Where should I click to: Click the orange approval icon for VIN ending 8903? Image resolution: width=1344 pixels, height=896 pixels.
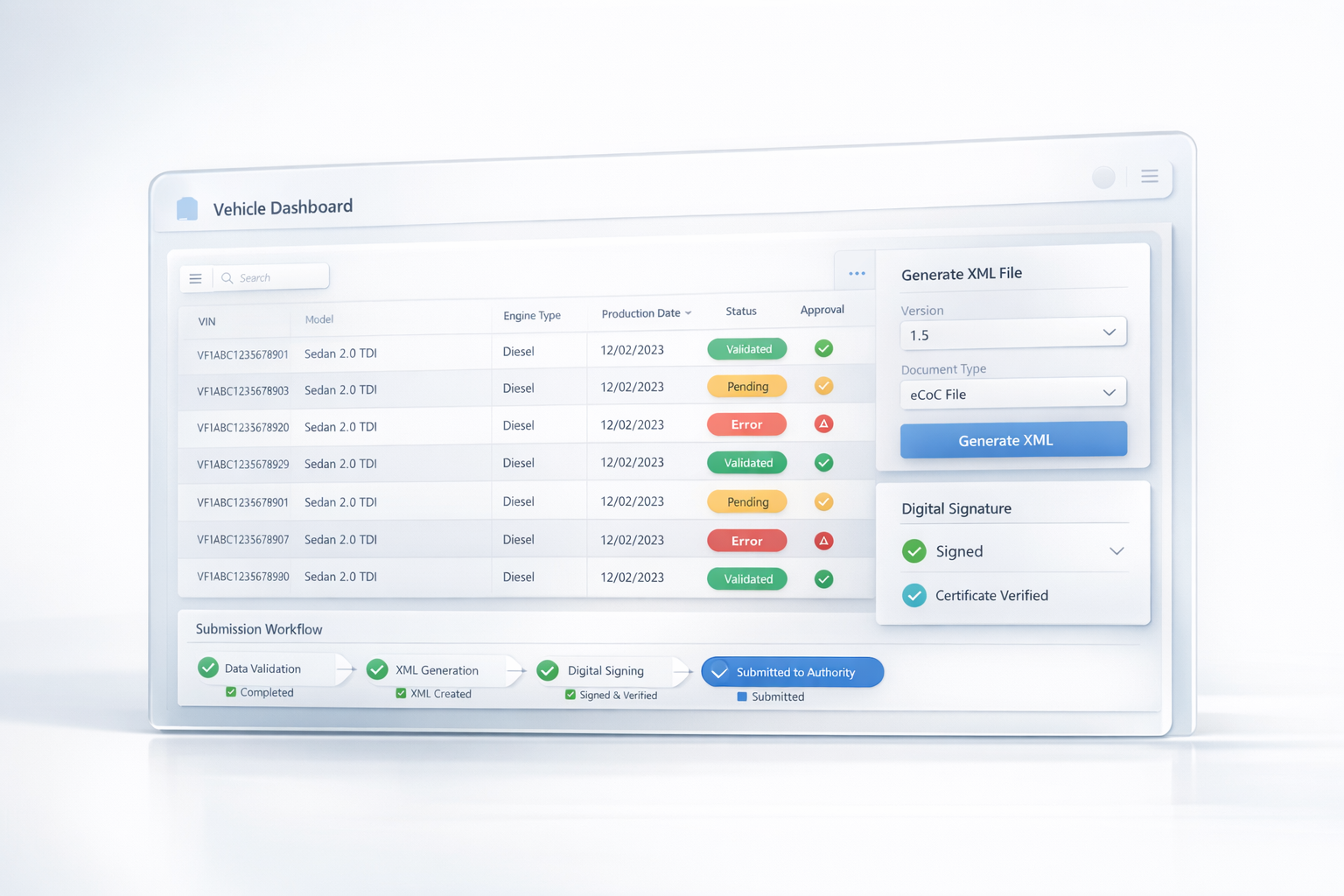(x=823, y=386)
